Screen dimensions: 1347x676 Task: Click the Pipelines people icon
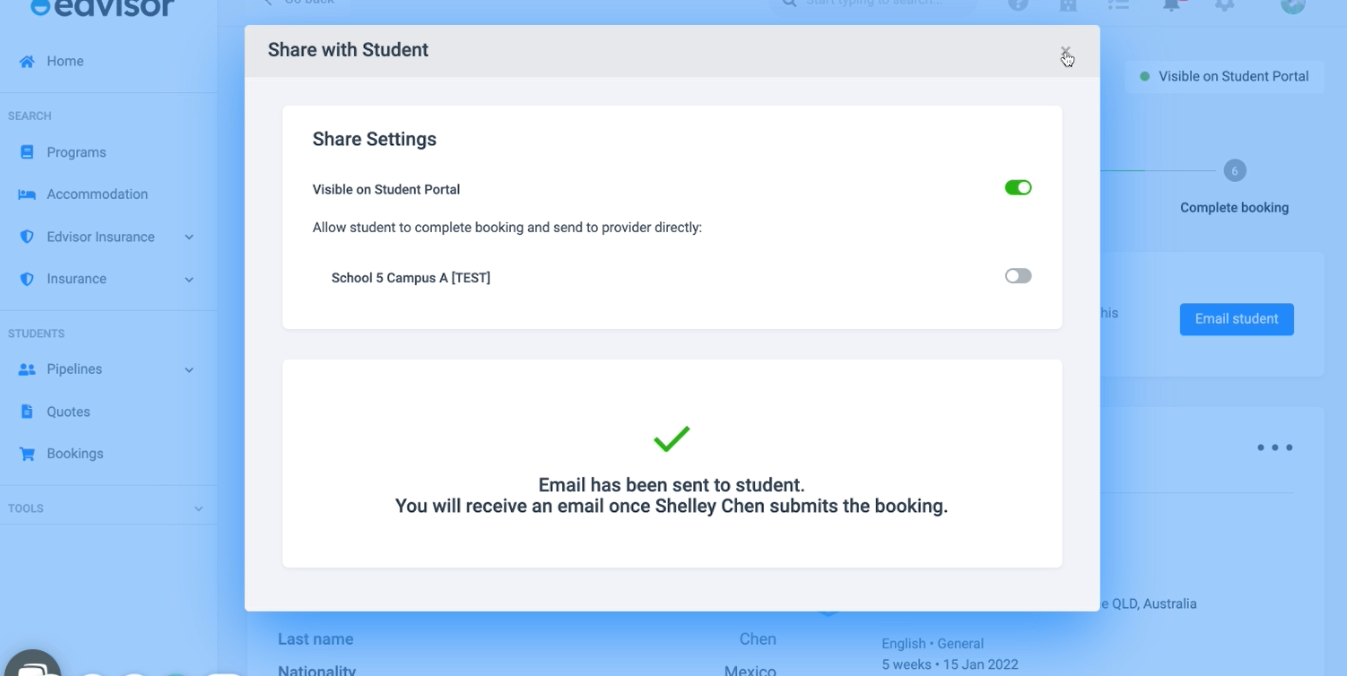click(27, 370)
